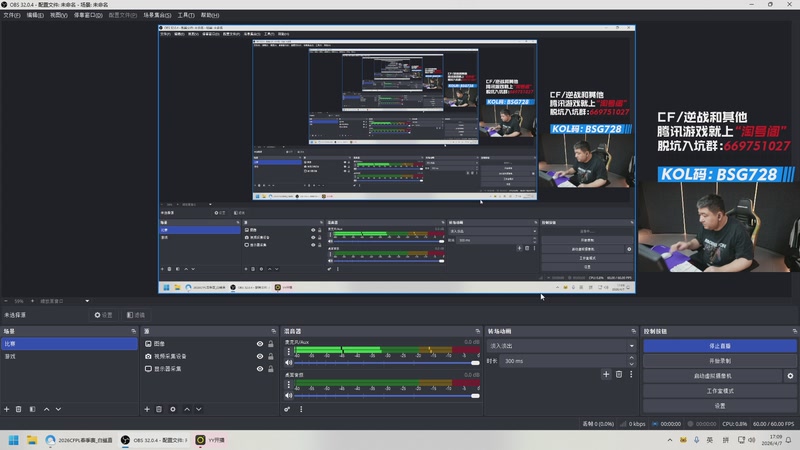Toggle lock on 显示器采集 source

point(271,368)
